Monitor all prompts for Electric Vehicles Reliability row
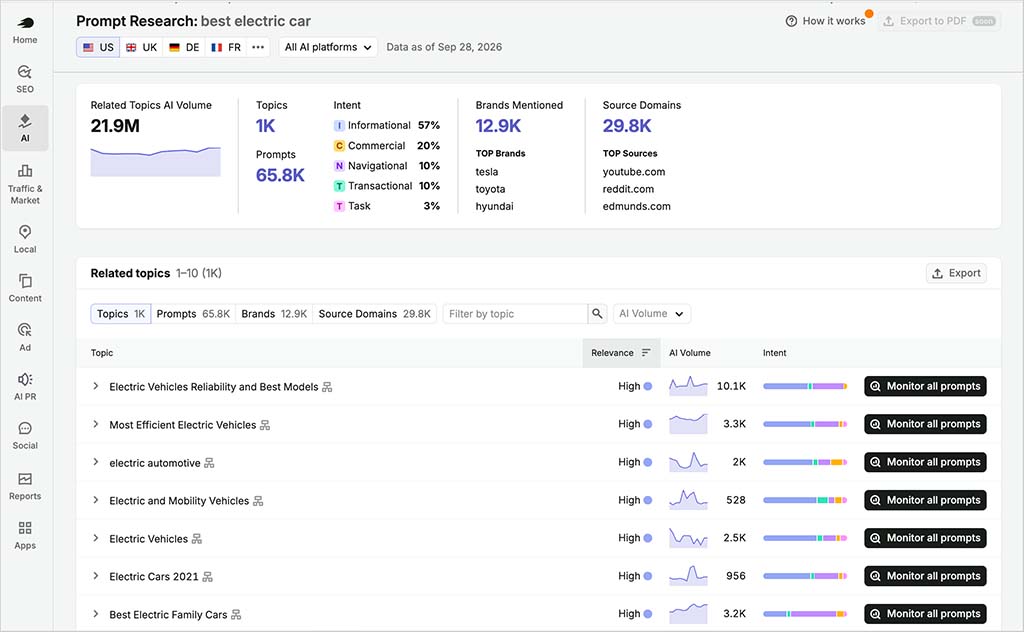The width and height of the screenshot is (1024, 632). (x=925, y=387)
